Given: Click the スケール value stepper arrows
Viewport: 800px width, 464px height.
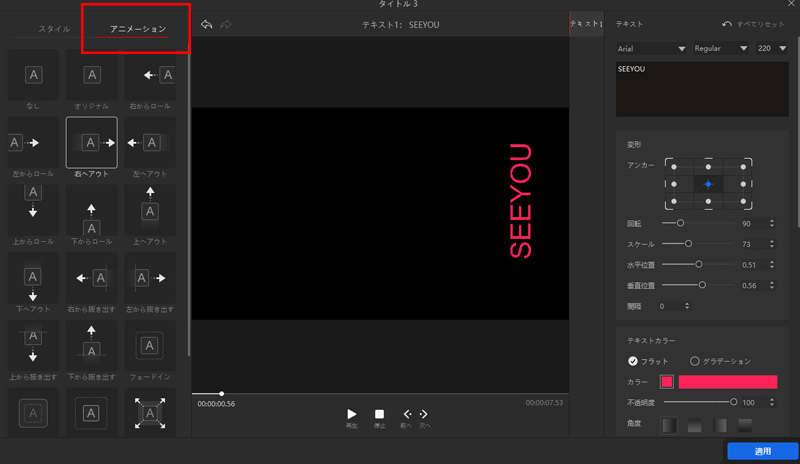Looking at the screenshot, I should point(771,244).
